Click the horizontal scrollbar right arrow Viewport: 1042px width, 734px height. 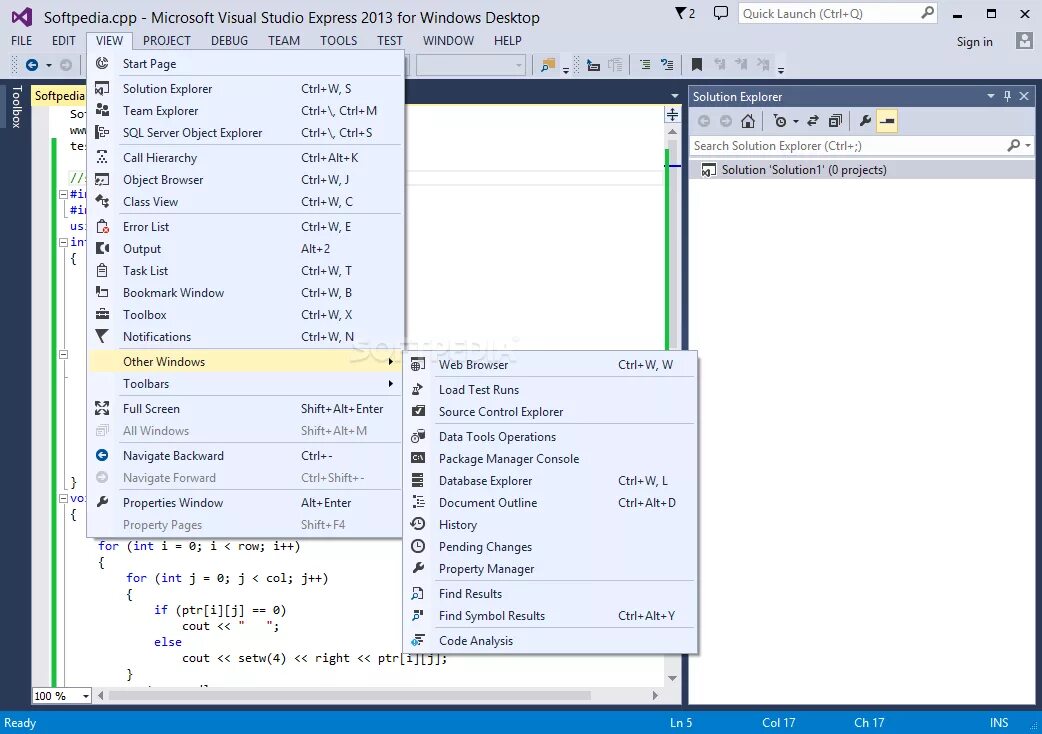point(655,695)
